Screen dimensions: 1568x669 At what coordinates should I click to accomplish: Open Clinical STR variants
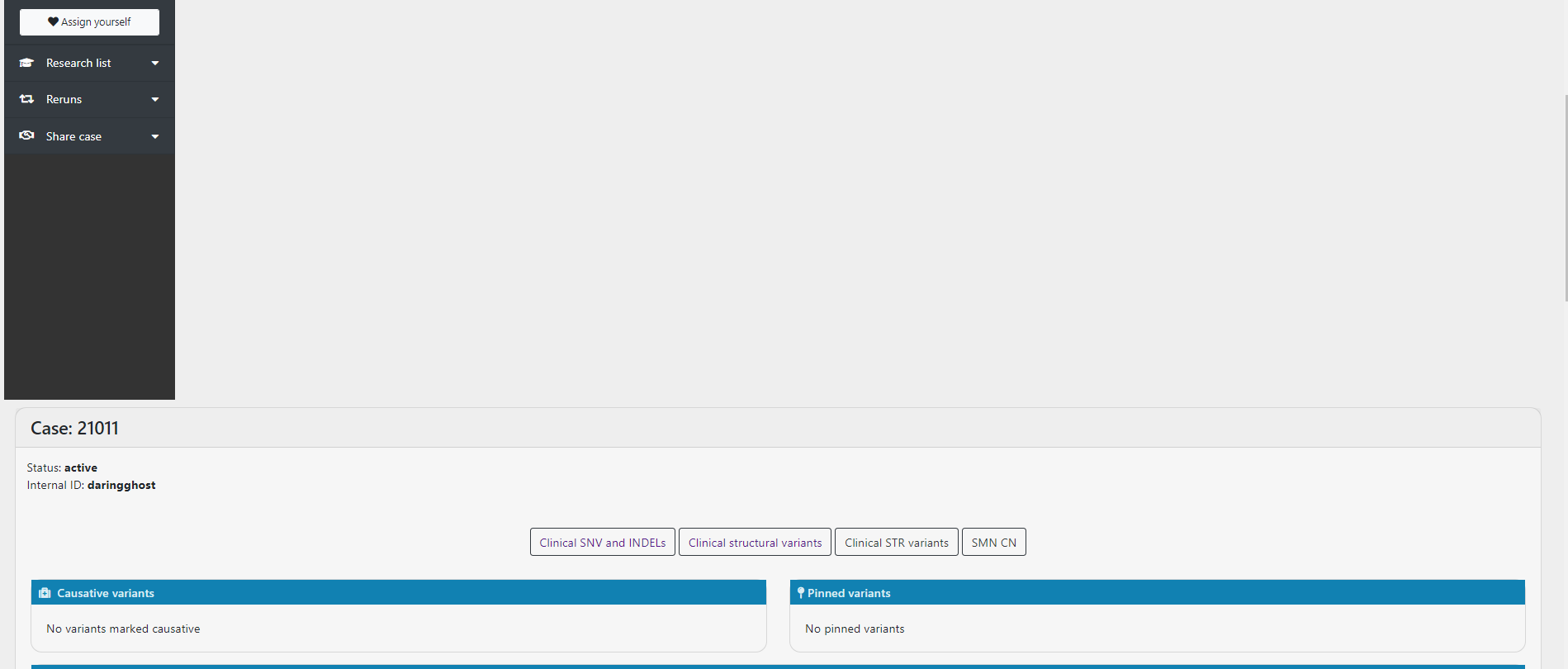pyautogui.click(x=897, y=543)
